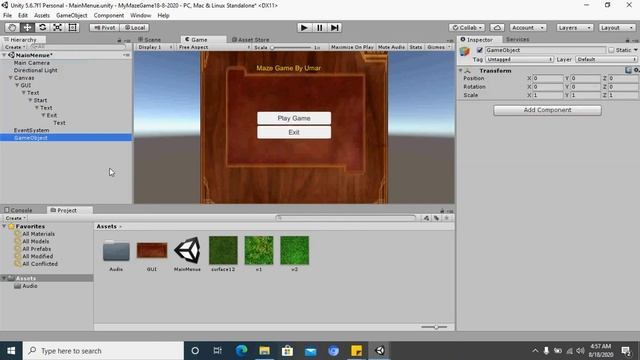Collapse the Exit node in Hierarchy
The image size is (640, 360).
(x=43, y=116)
